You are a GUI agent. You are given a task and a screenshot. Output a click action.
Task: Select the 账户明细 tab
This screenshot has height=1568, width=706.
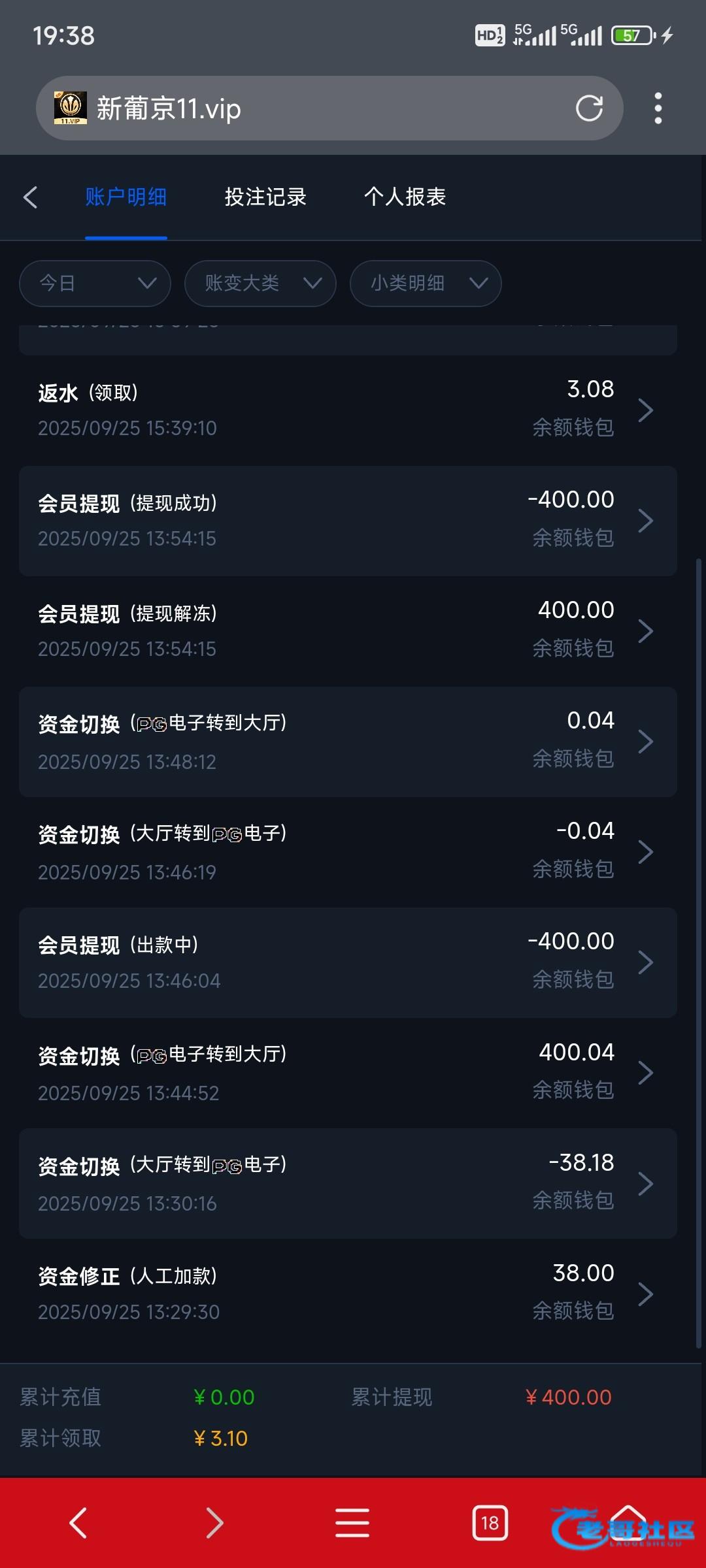126,197
